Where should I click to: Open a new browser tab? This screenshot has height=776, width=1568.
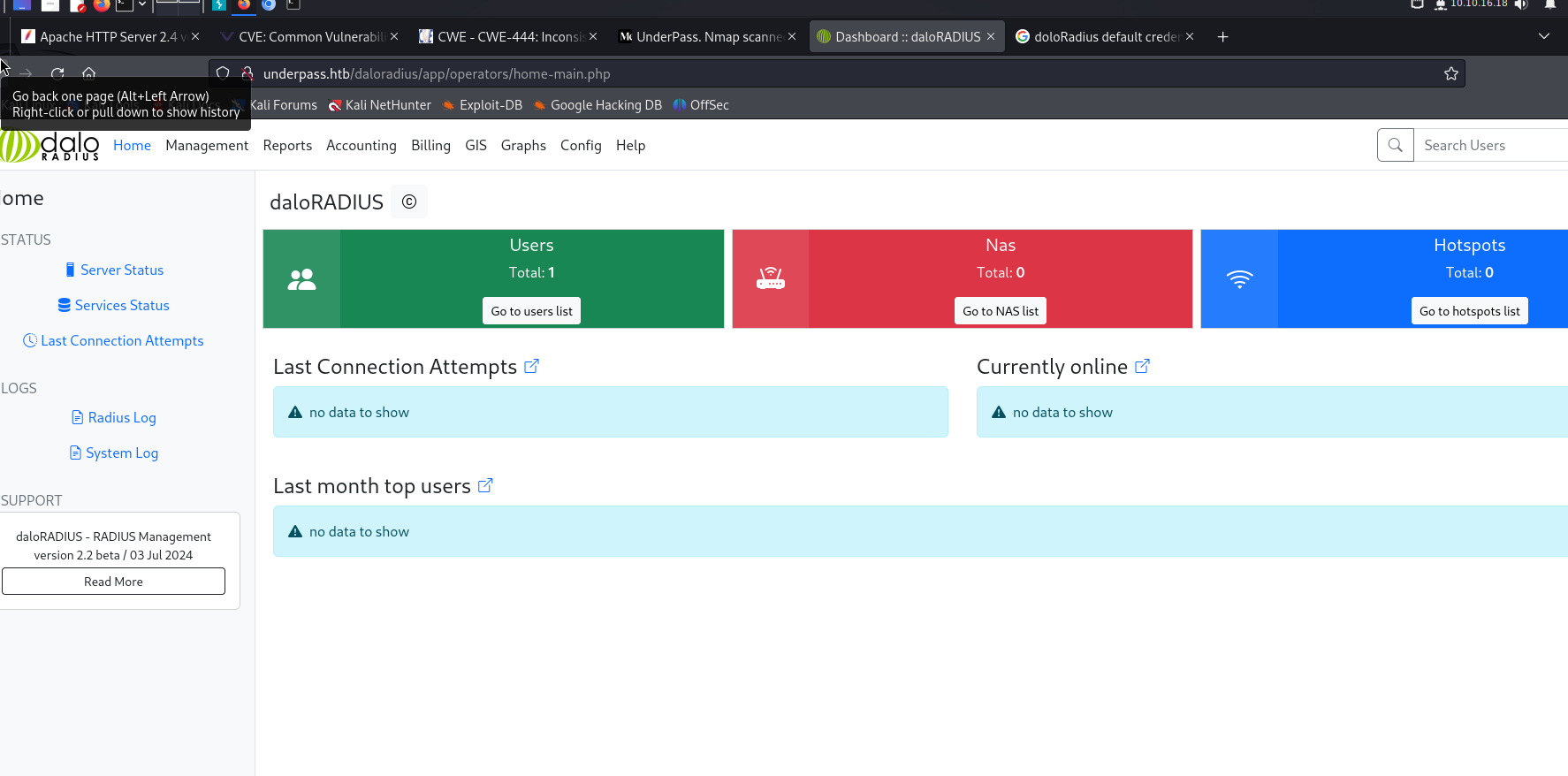point(1222,36)
